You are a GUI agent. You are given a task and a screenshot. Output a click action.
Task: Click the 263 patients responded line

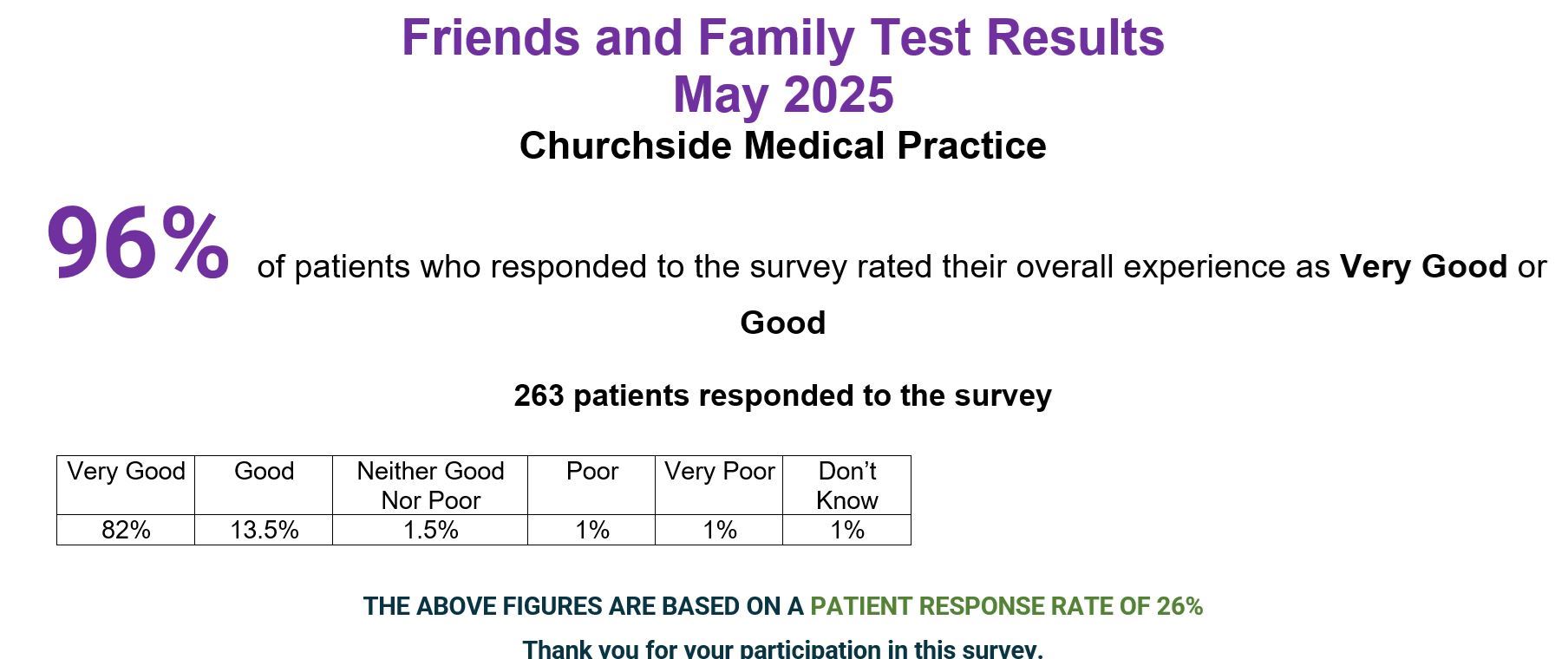[782, 395]
